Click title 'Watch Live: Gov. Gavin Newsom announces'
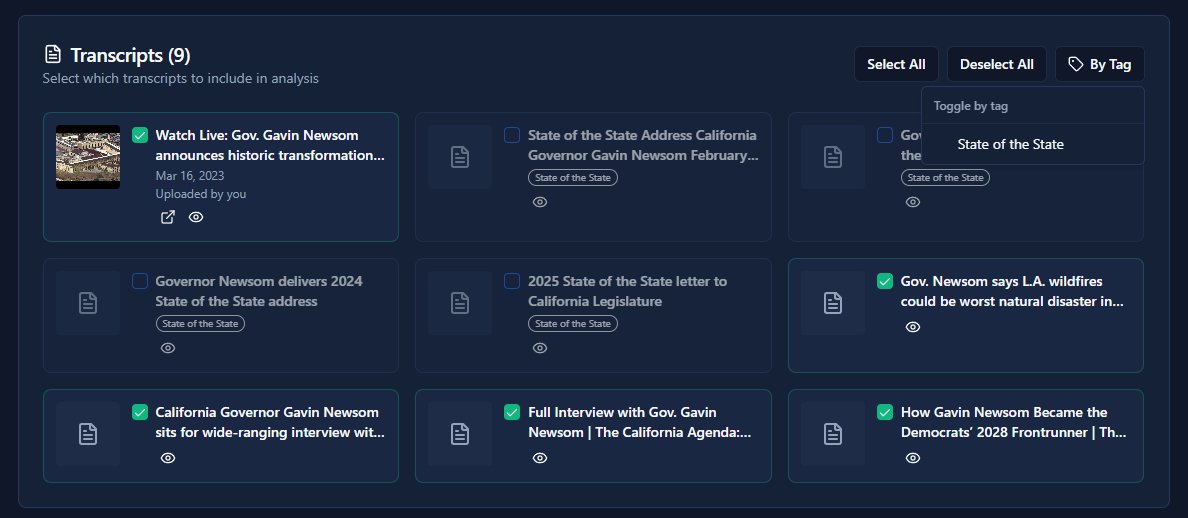Viewport: 1188px width, 518px height. point(270,145)
